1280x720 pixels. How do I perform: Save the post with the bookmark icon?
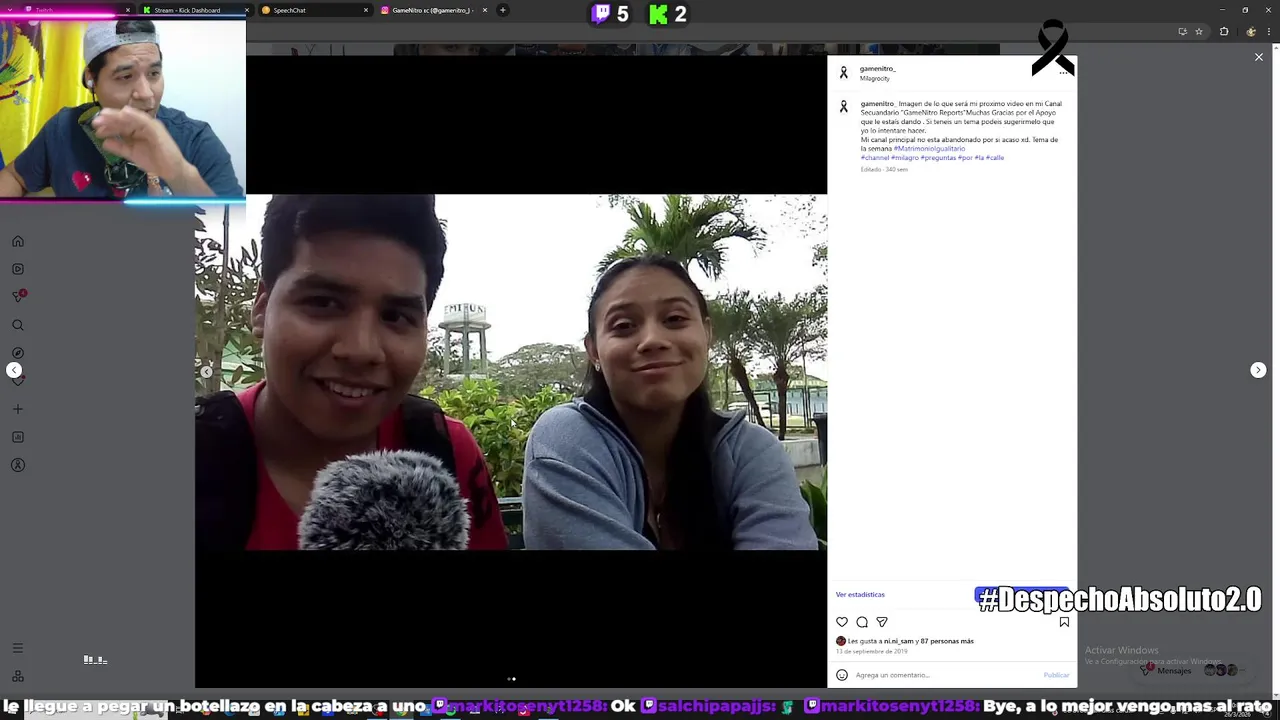[x=1064, y=622]
